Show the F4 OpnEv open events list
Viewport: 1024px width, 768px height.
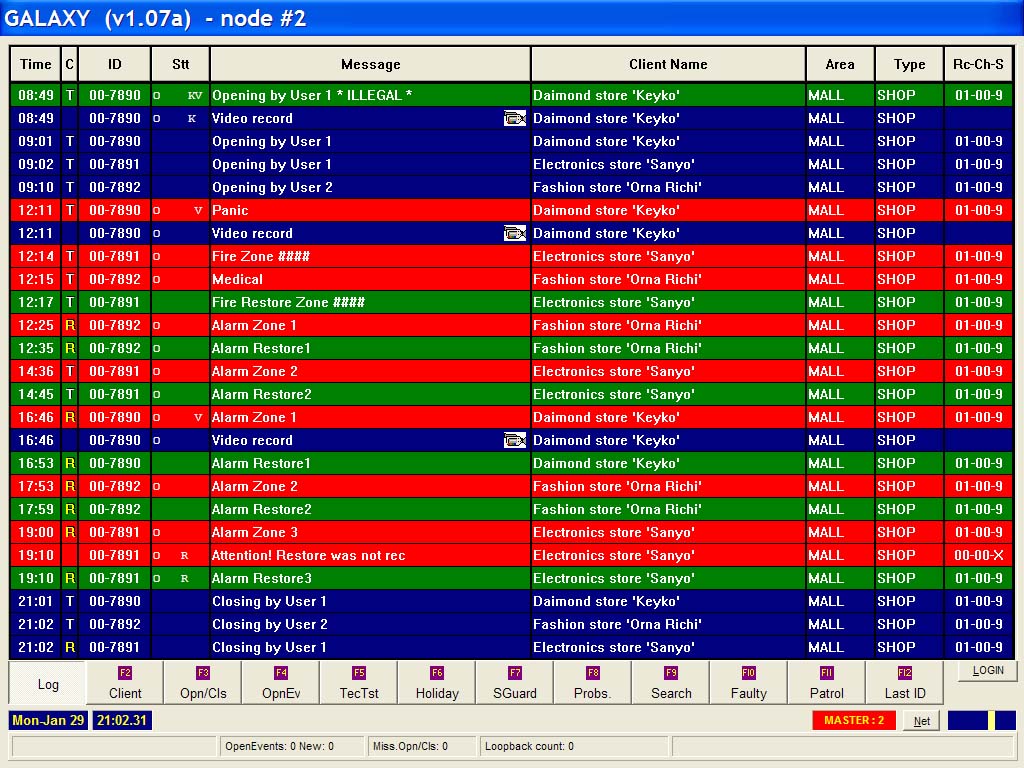[281, 683]
